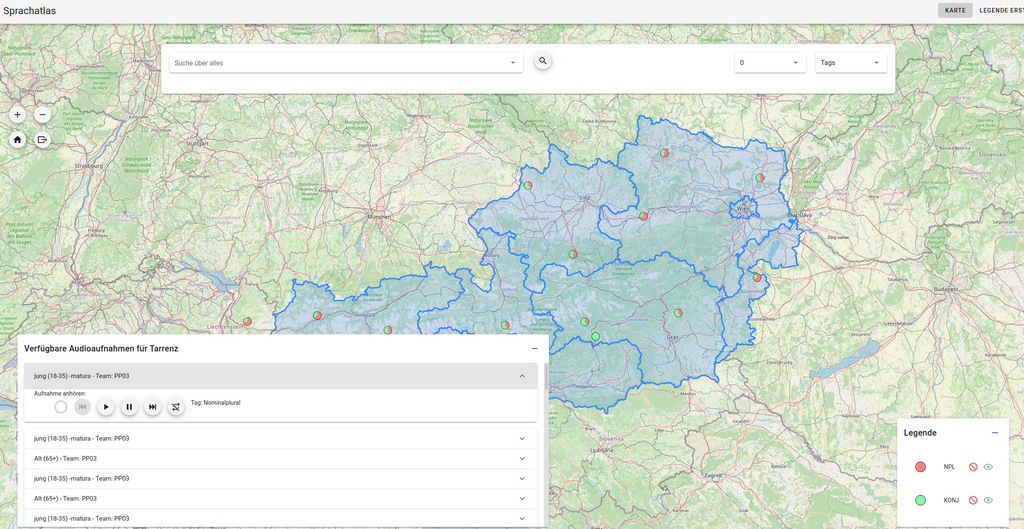1024x529 pixels.
Task: Click the 'Aufnahme anhören:' label
Action: pyautogui.click(x=60, y=393)
